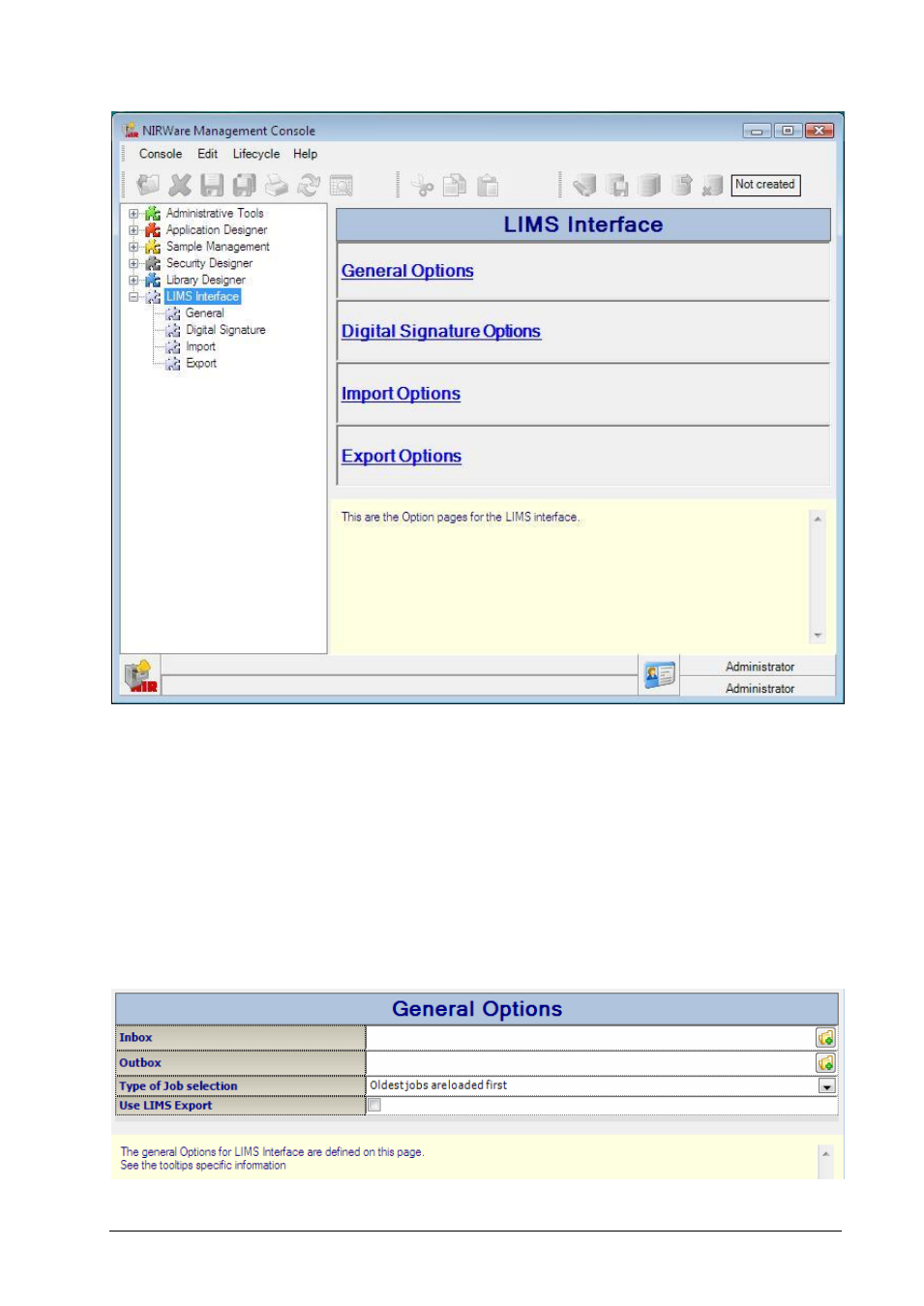Image resolution: width=924 pixels, height=1306 pixels.
Task: Click the clipboard paste icon
Action: pyautogui.click(x=488, y=185)
